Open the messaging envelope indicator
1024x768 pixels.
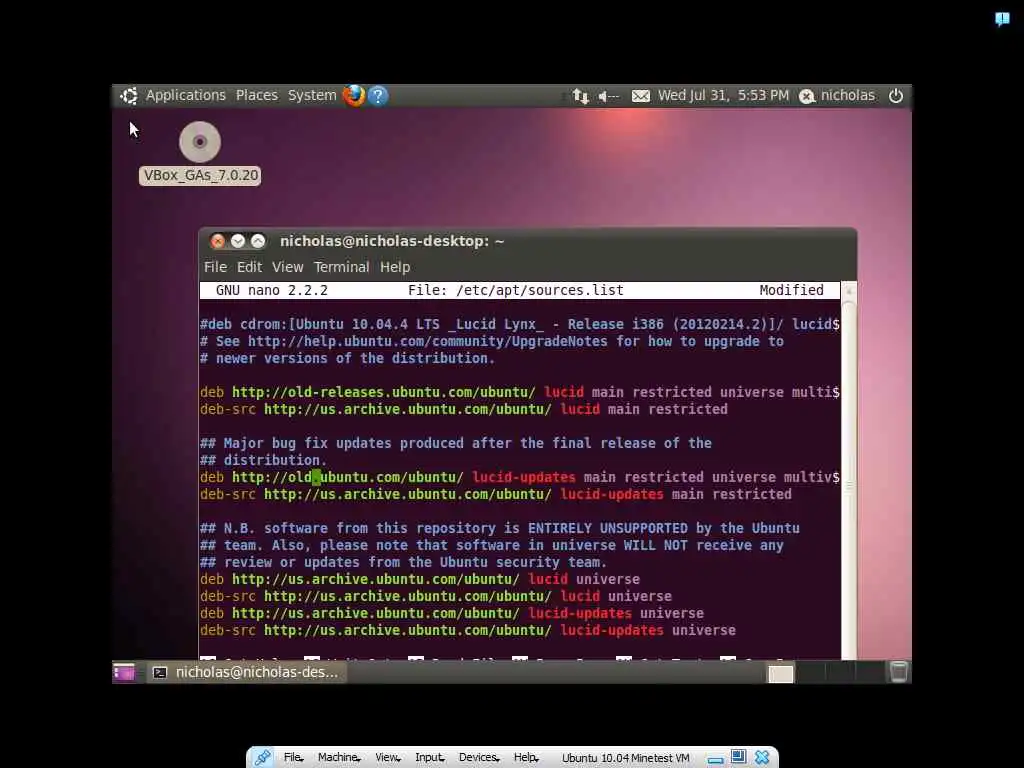point(641,96)
